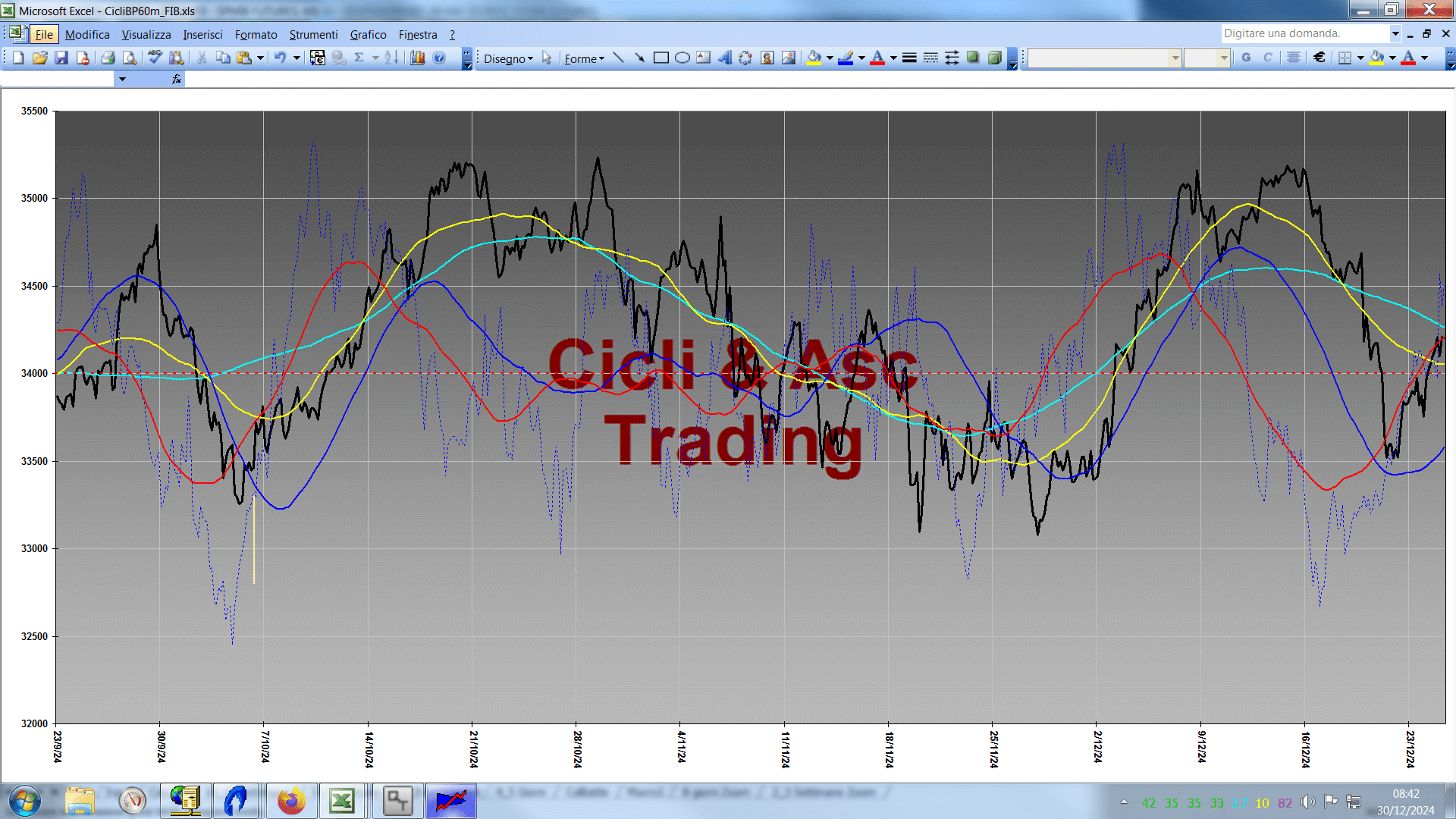This screenshot has width=1456, height=819.
Task: Click the Windows Start orb
Action: (x=24, y=801)
